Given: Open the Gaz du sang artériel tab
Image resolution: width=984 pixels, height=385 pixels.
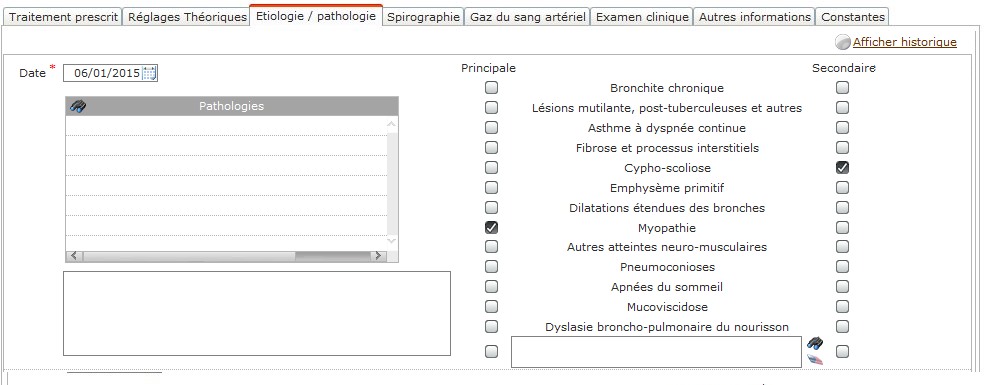Looking at the screenshot, I should pos(528,17).
